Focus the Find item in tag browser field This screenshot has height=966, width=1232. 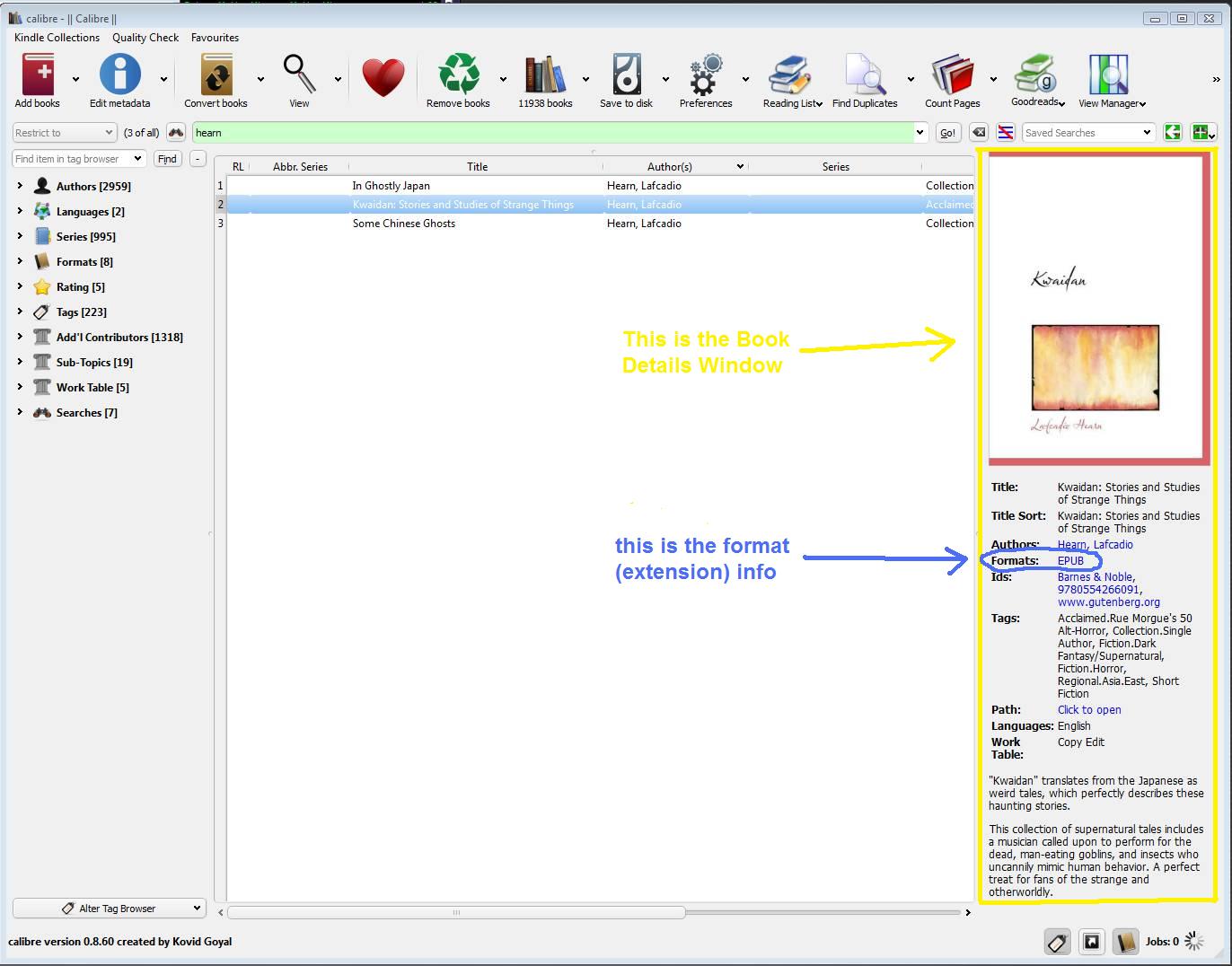click(x=78, y=159)
